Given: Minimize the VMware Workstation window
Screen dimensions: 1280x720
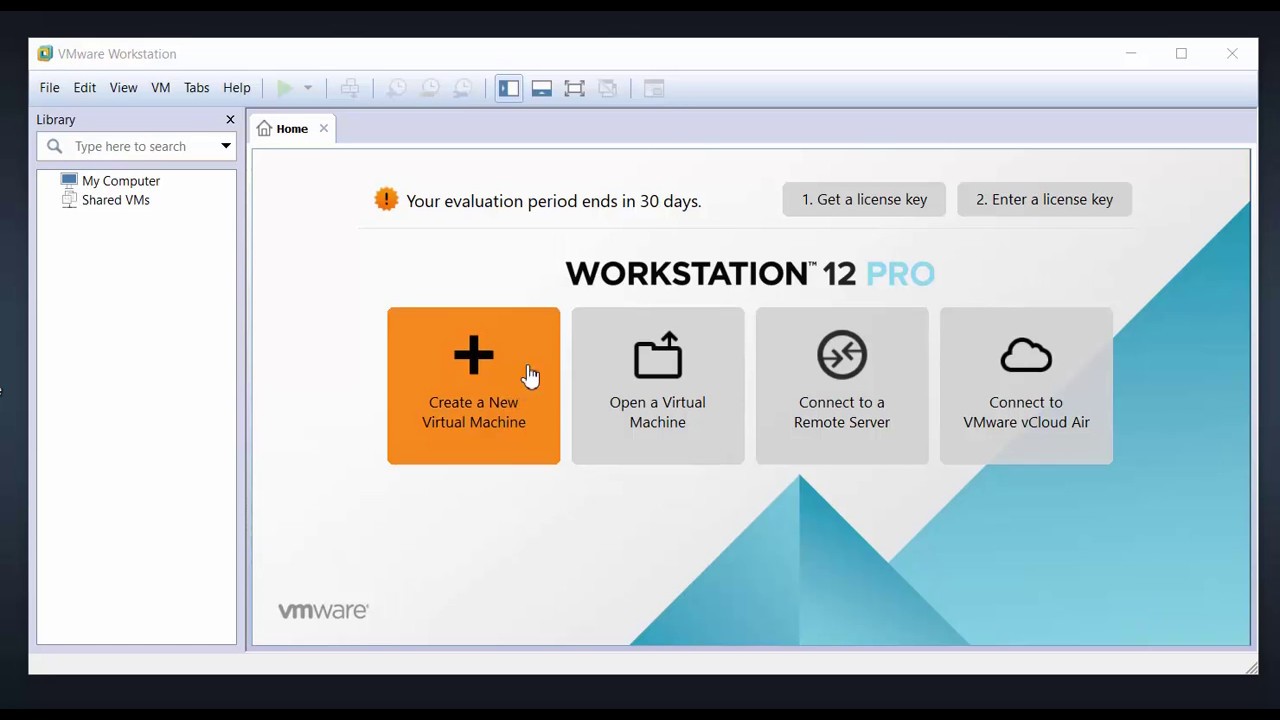Looking at the screenshot, I should coord(1131,53).
